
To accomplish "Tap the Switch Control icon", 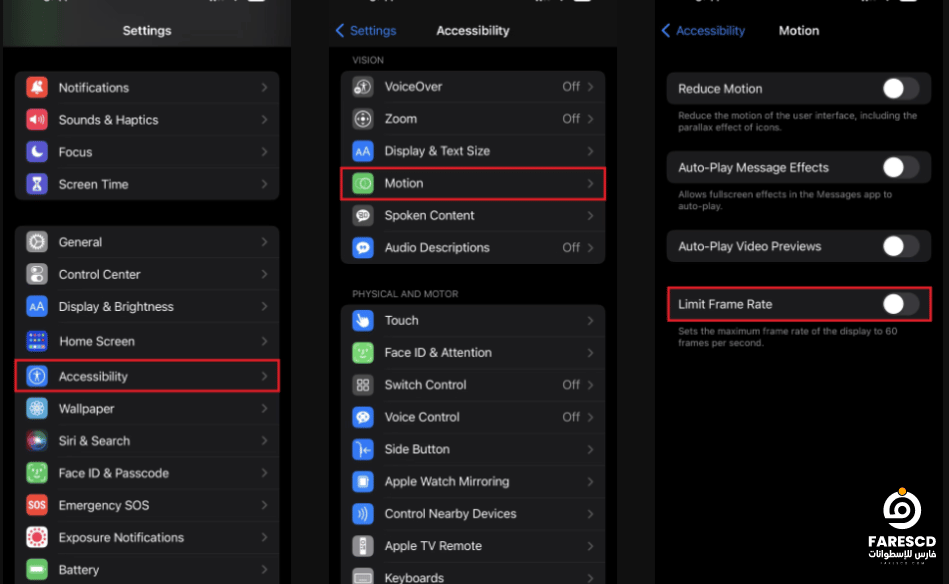I will 363,385.
